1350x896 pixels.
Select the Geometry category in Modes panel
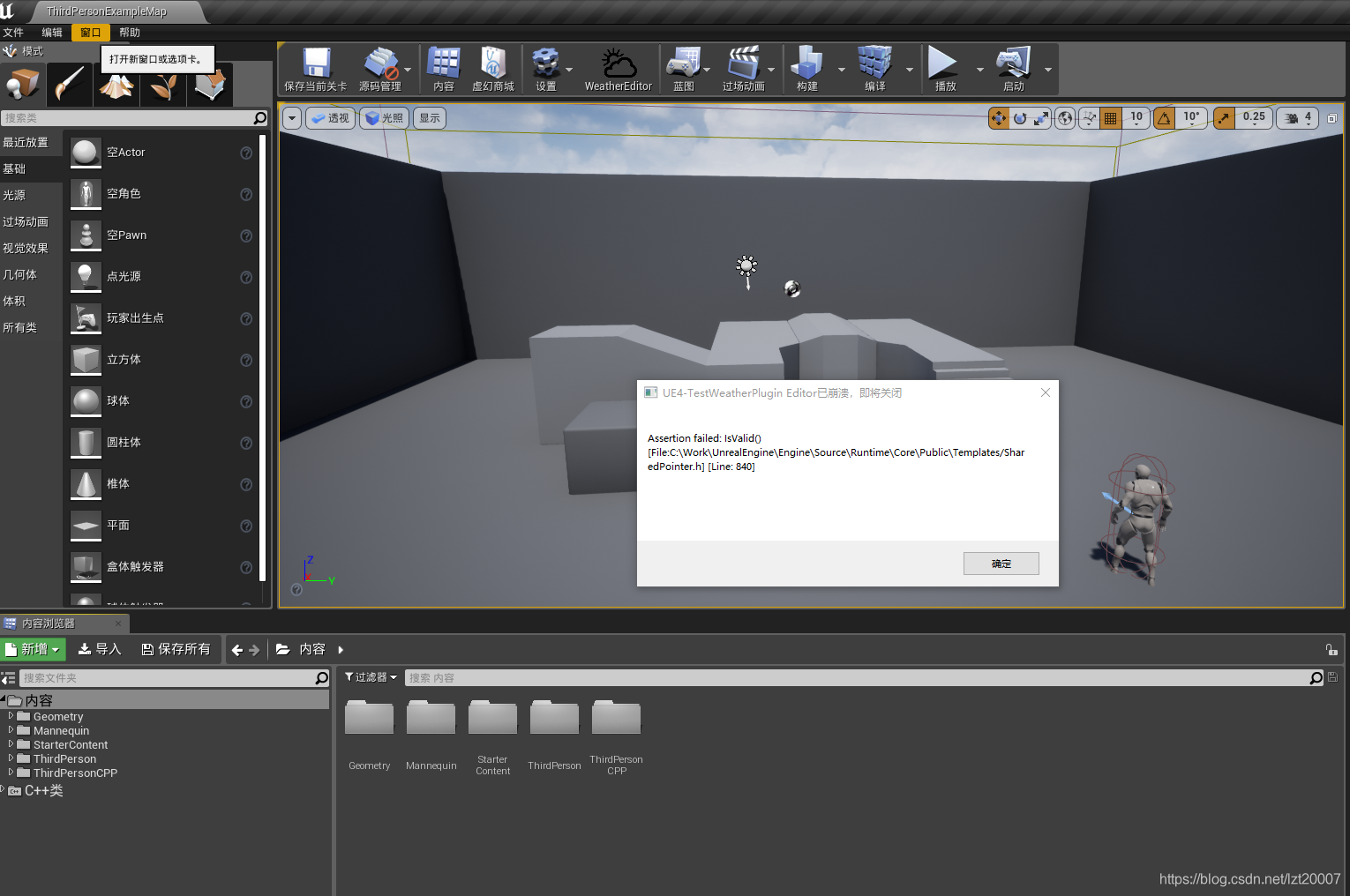pyautogui.click(x=31, y=274)
